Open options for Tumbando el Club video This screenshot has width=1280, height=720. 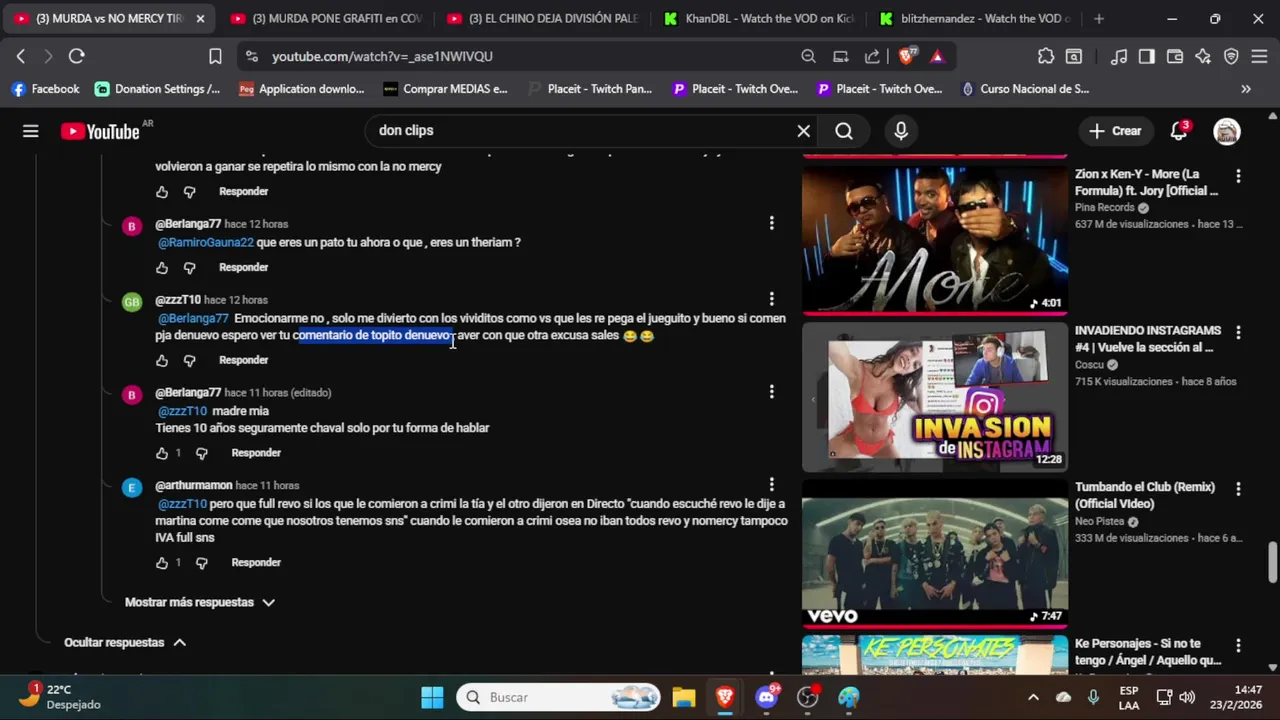[x=1238, y=489]
